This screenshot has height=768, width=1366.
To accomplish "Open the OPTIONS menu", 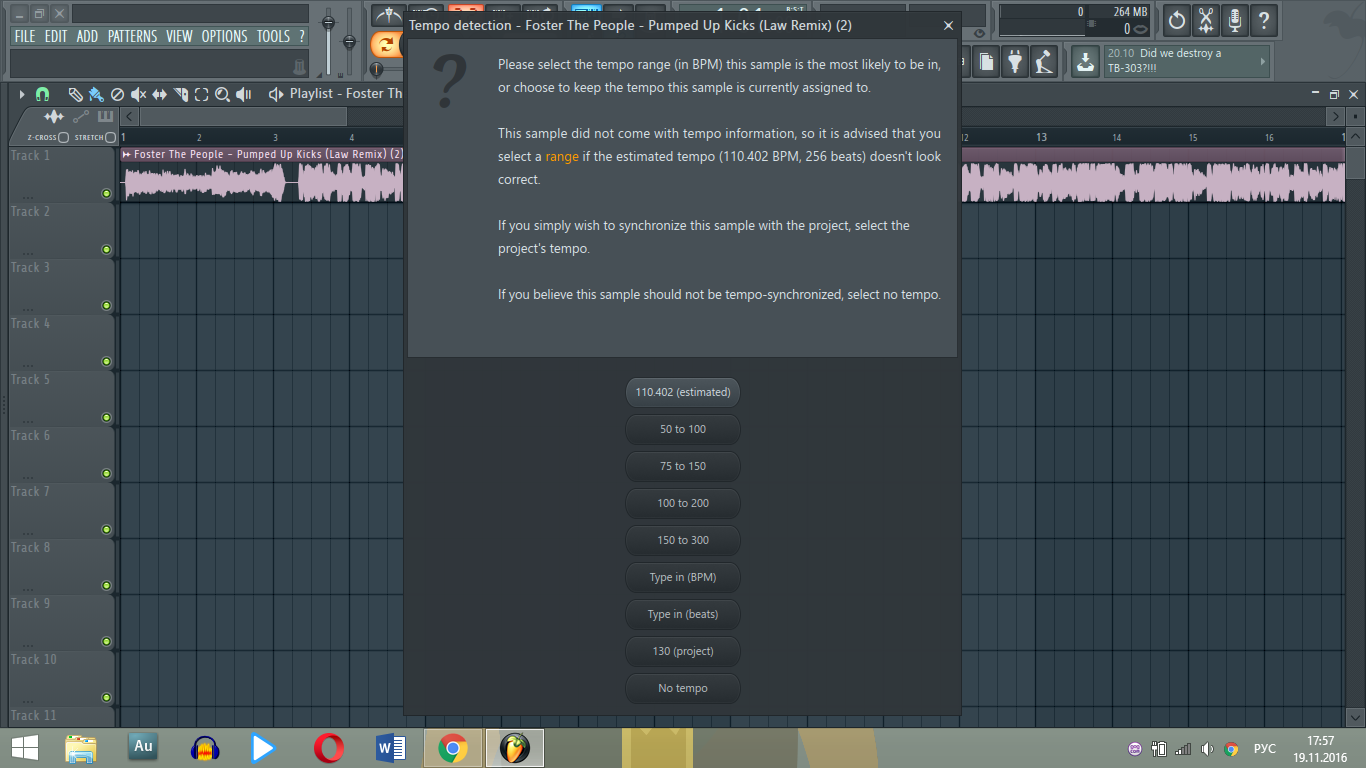I will point(224,36).
